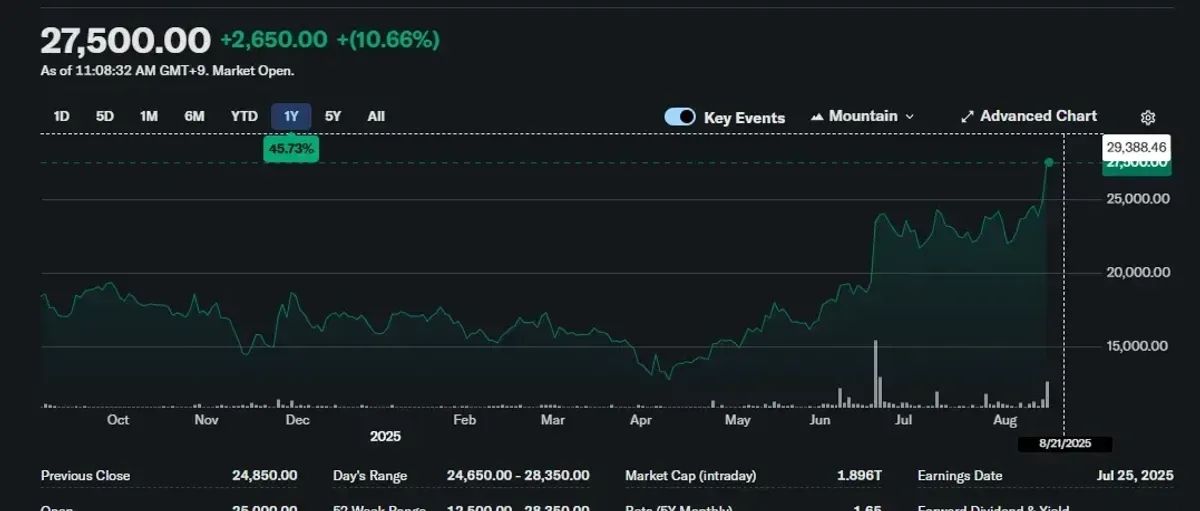Viewport: 1200px width, 511px height.
Task: Select the 5D time range
Action: coord(105,116)
